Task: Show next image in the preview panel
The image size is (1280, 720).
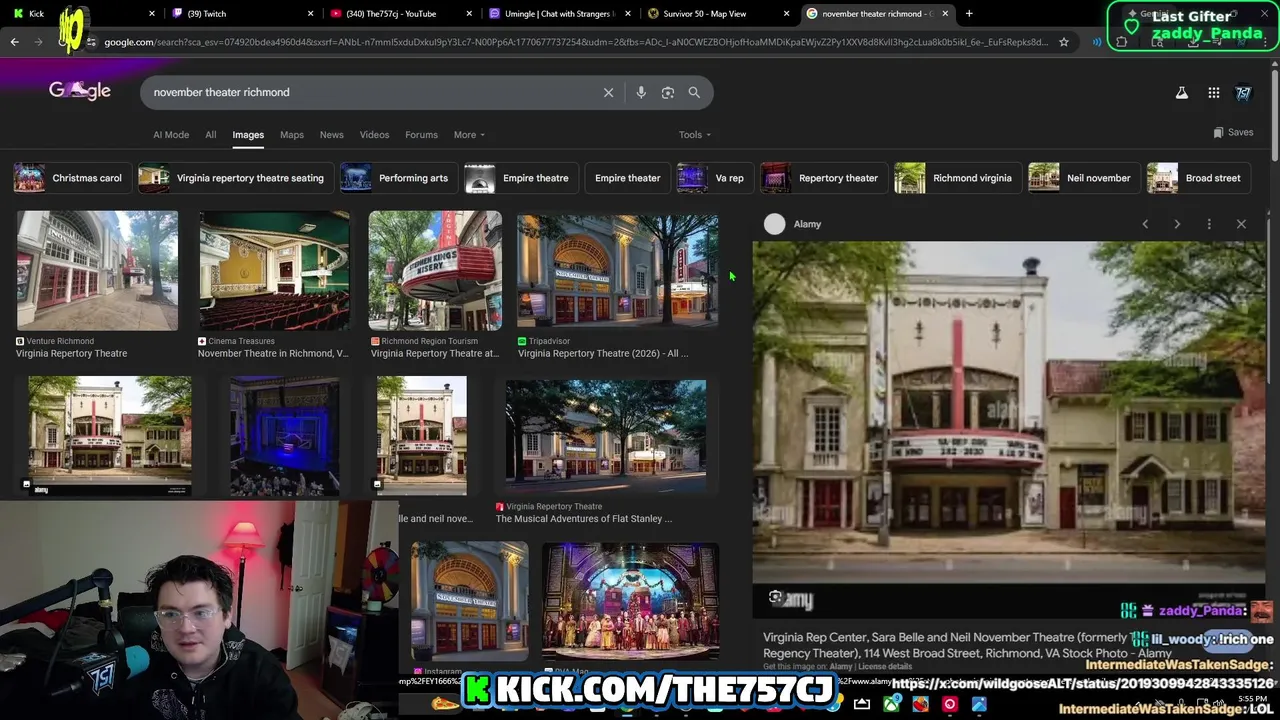Action: 1177,224
